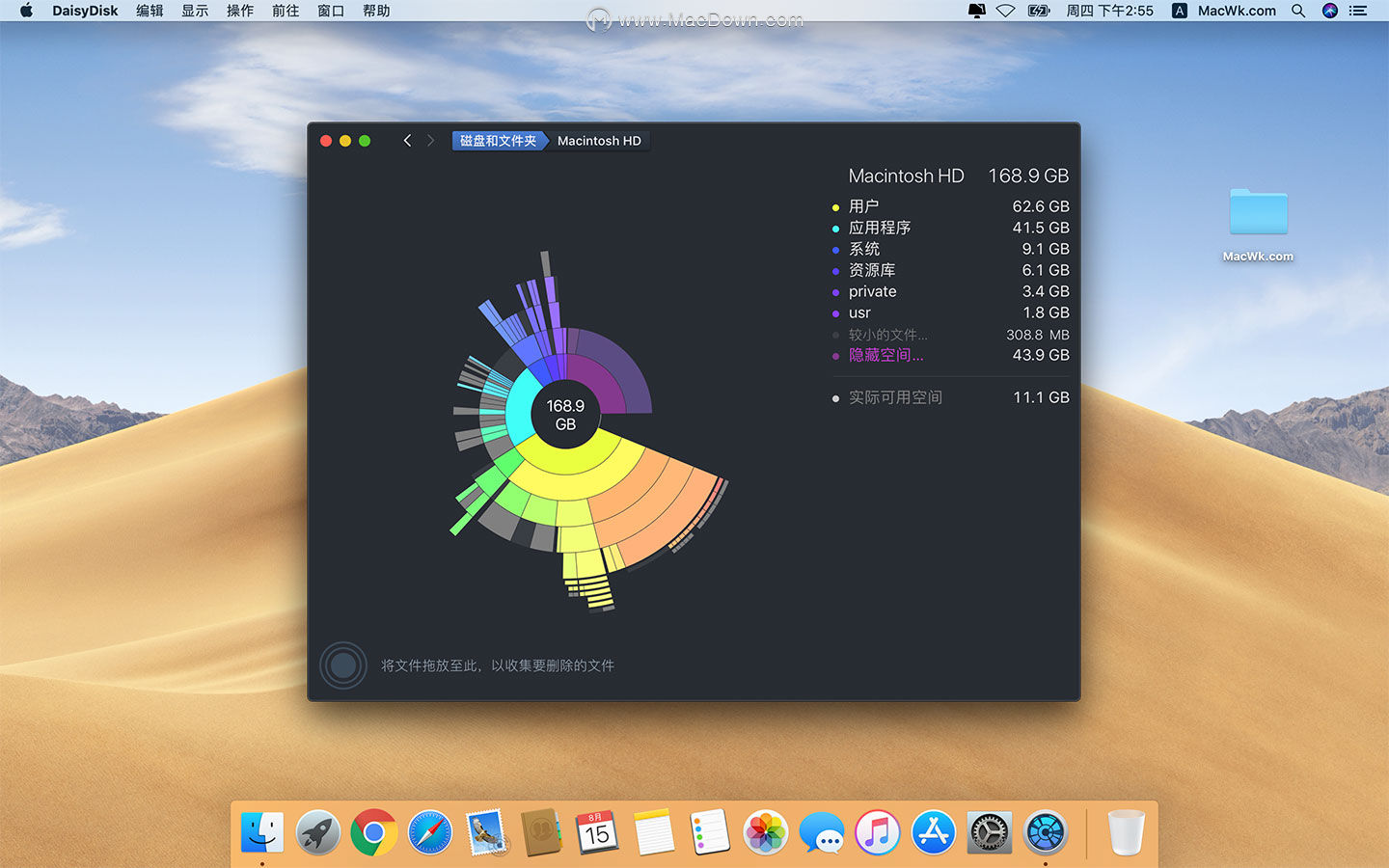Open the 资源库 row in list

950,270
